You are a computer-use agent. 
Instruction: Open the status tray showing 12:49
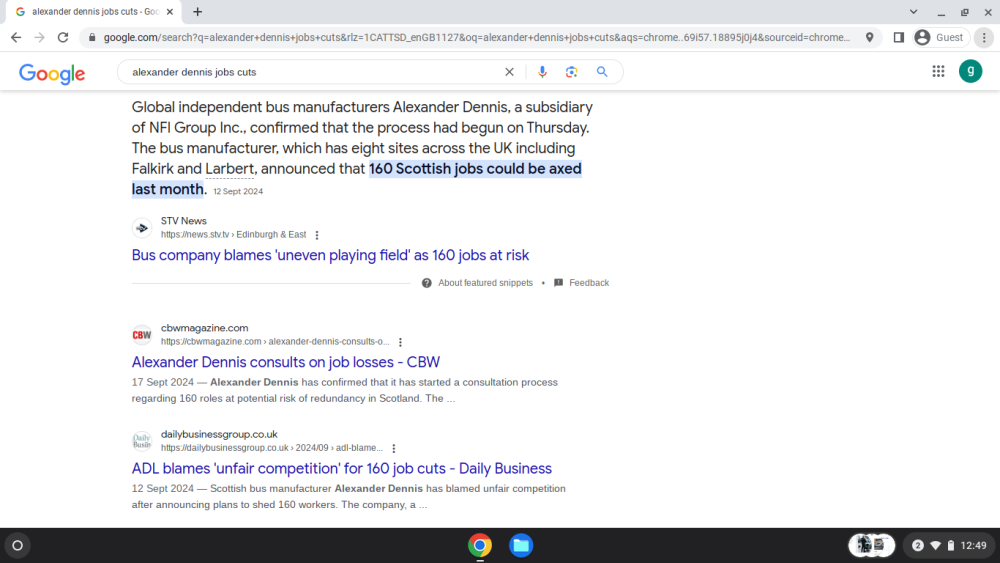pyautogui.click(x=951, y=546)
